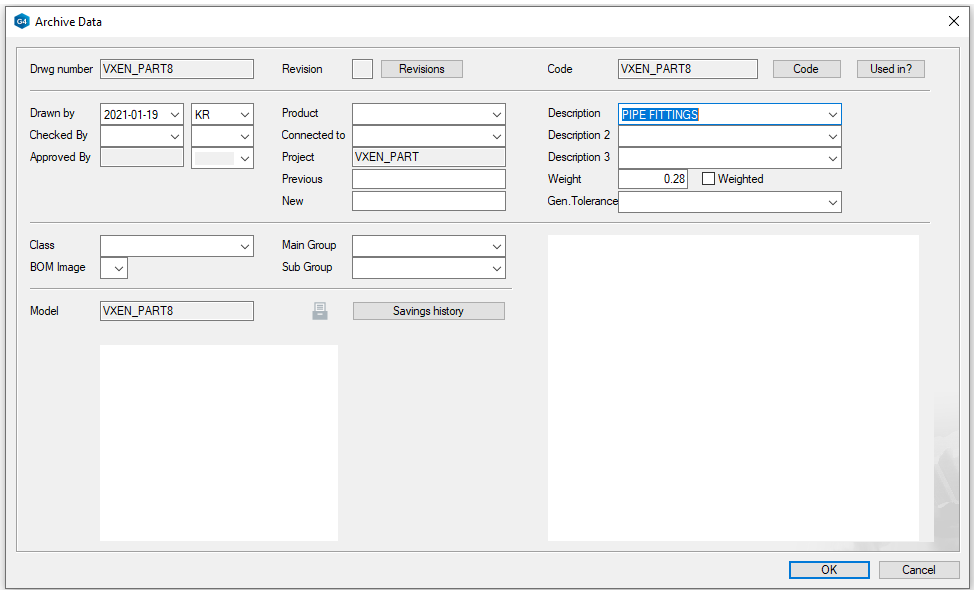Open the Class dropdown
The height and width of the screenshot is (596, 976).
pyautogui.click(x=245, y=246)
